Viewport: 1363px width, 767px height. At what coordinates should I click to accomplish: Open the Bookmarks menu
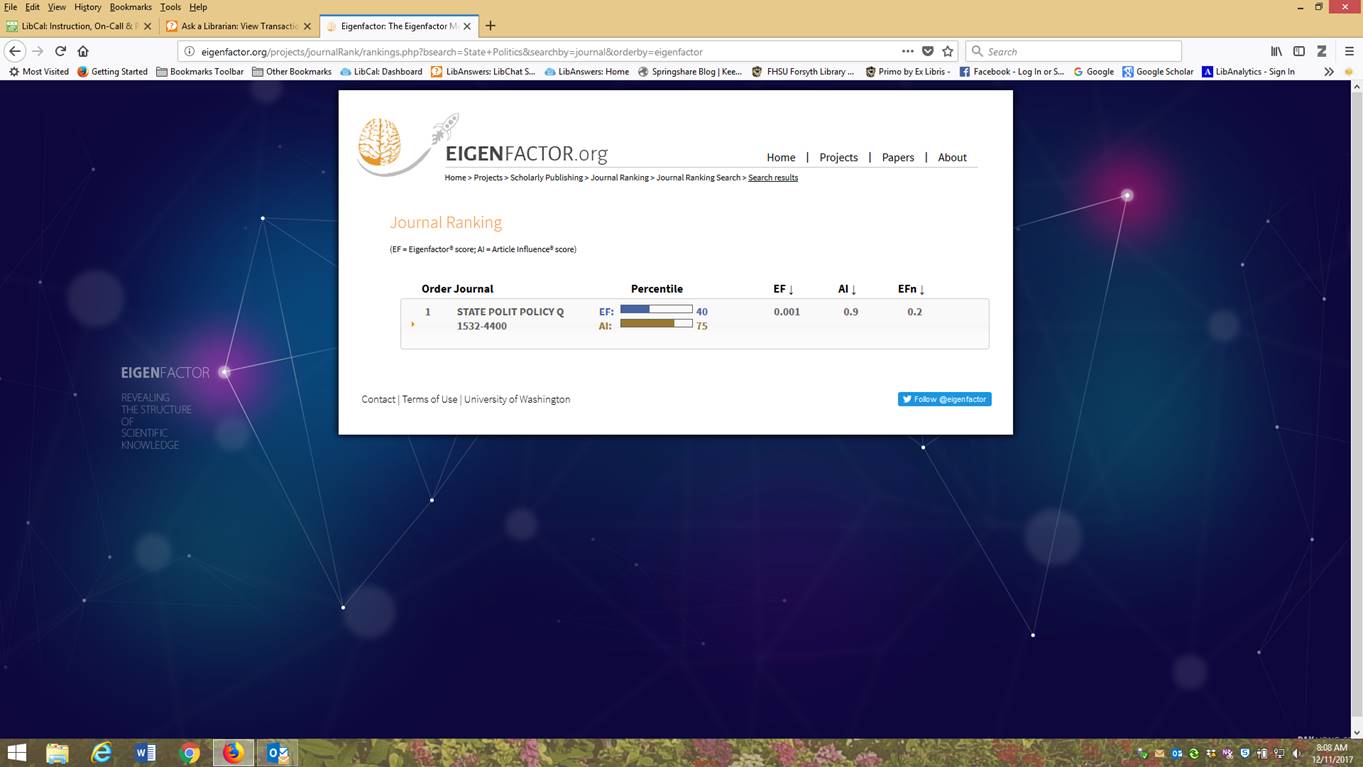click(130, 7)
